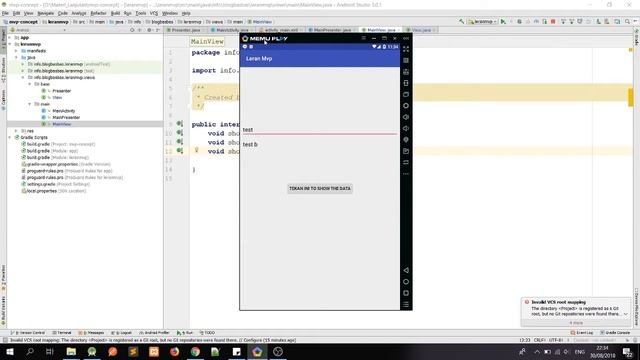Collapse the base package node
The height and width of the screenshot is (360, 640).
coord(30,84)
